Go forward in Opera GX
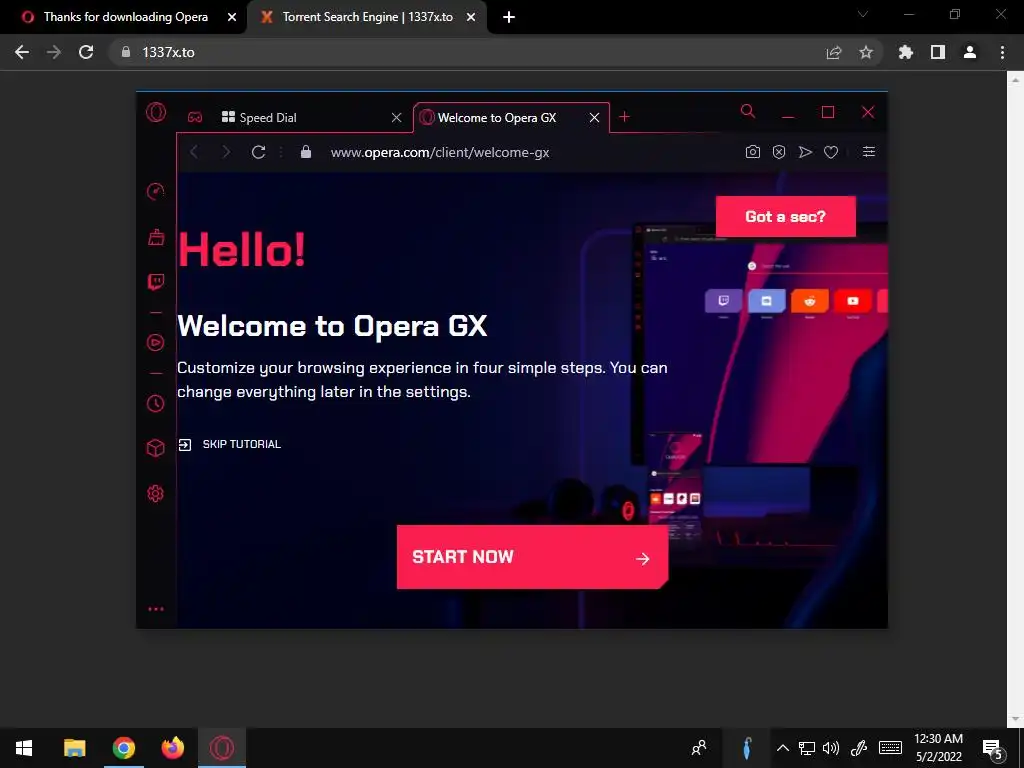The width and height of the screenshot is (1024, 768). point(226,152)
